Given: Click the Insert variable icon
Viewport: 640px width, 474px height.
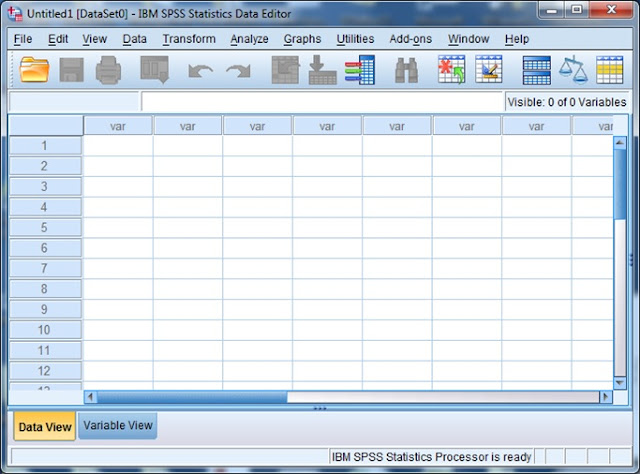Looking at the screenshot, I should (x=489, y=69).
